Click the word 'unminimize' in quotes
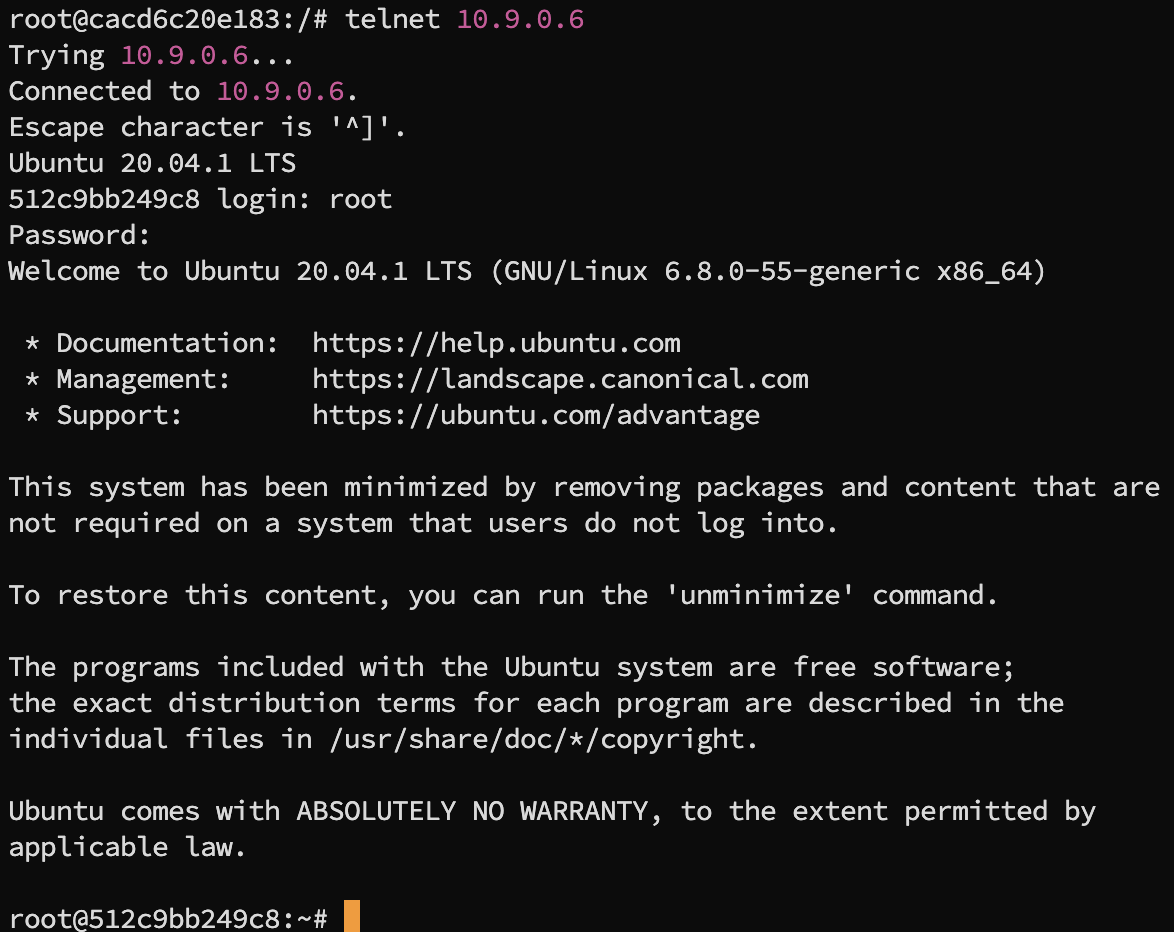 [x=759, y=595]
